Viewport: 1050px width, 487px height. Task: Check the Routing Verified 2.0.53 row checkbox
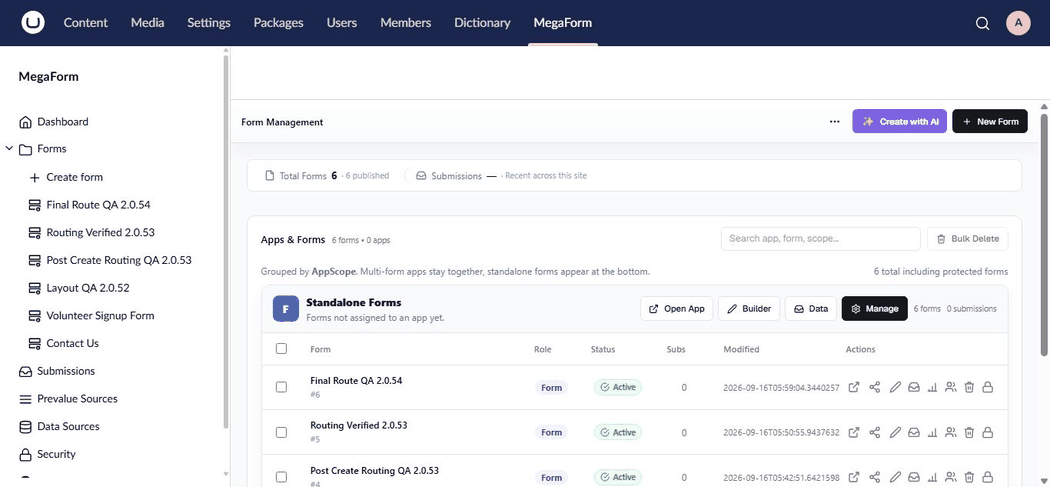(281, 433)
